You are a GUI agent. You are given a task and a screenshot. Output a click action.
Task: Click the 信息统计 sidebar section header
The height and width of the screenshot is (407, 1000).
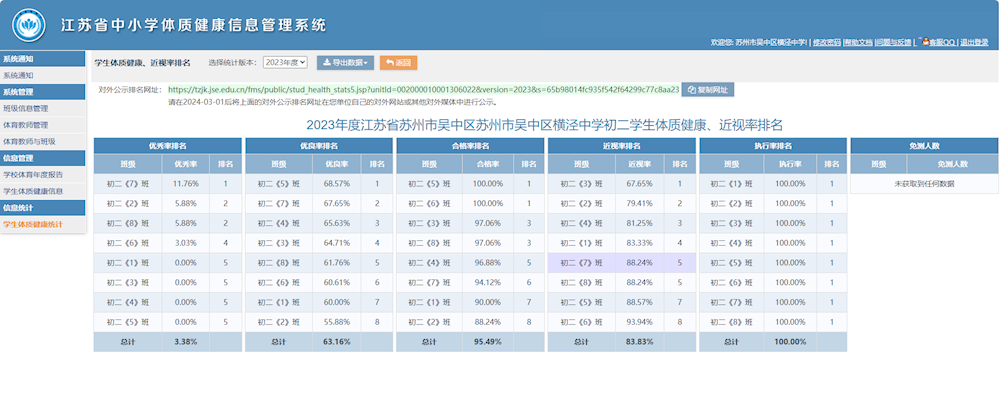[x=43, y=208]
